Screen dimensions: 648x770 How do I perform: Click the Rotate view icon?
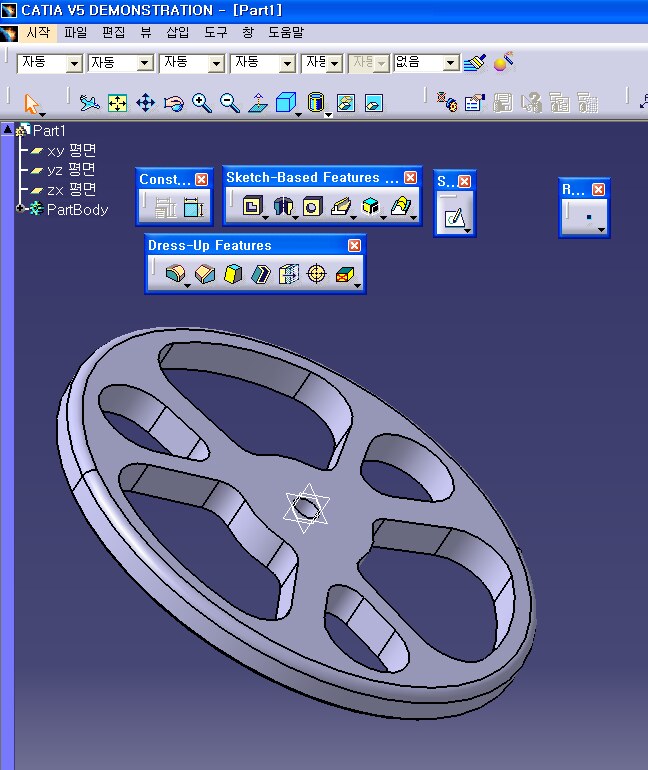coord(173,103)
